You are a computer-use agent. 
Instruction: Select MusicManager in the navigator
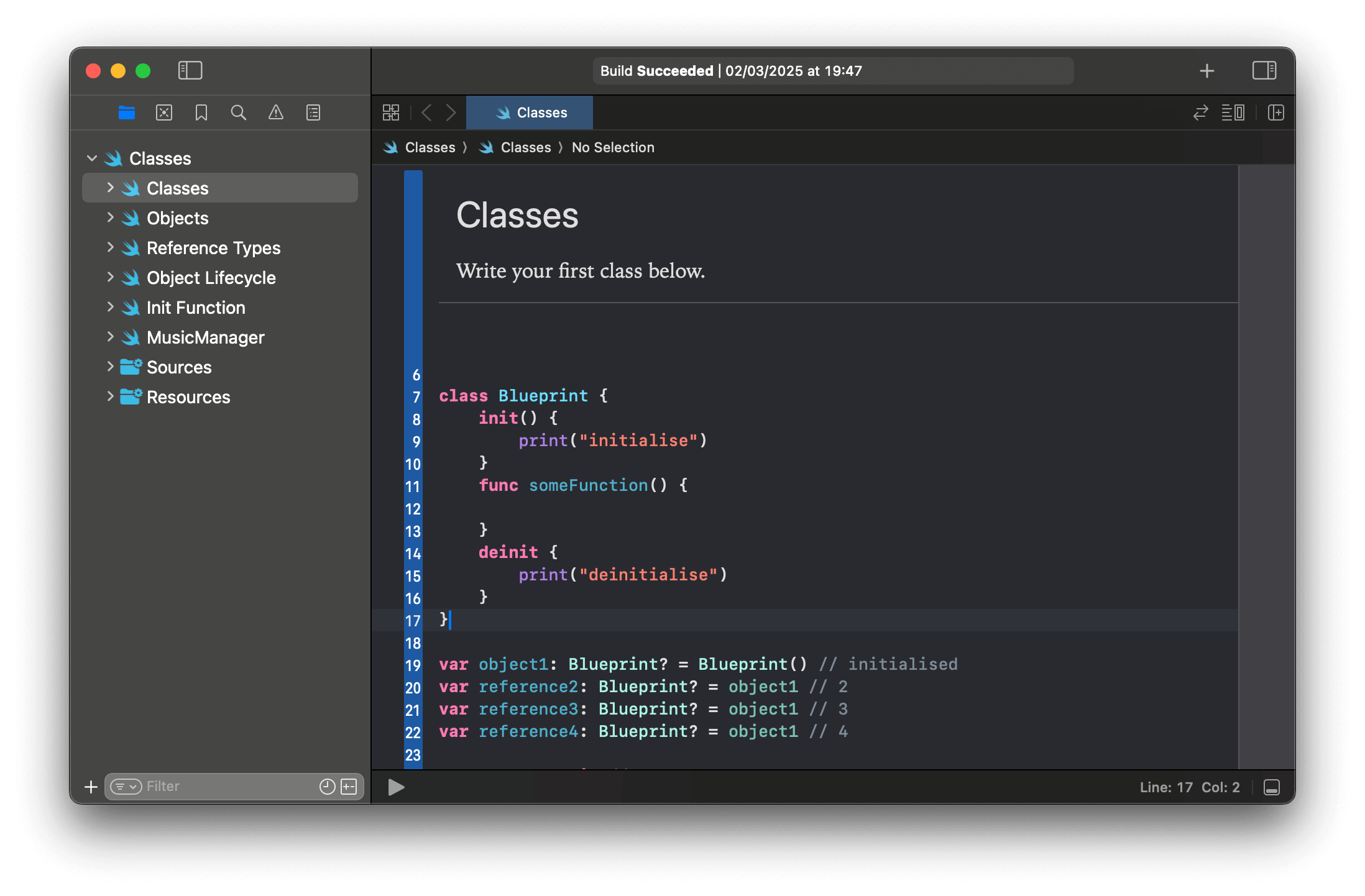tap(205, 337)
